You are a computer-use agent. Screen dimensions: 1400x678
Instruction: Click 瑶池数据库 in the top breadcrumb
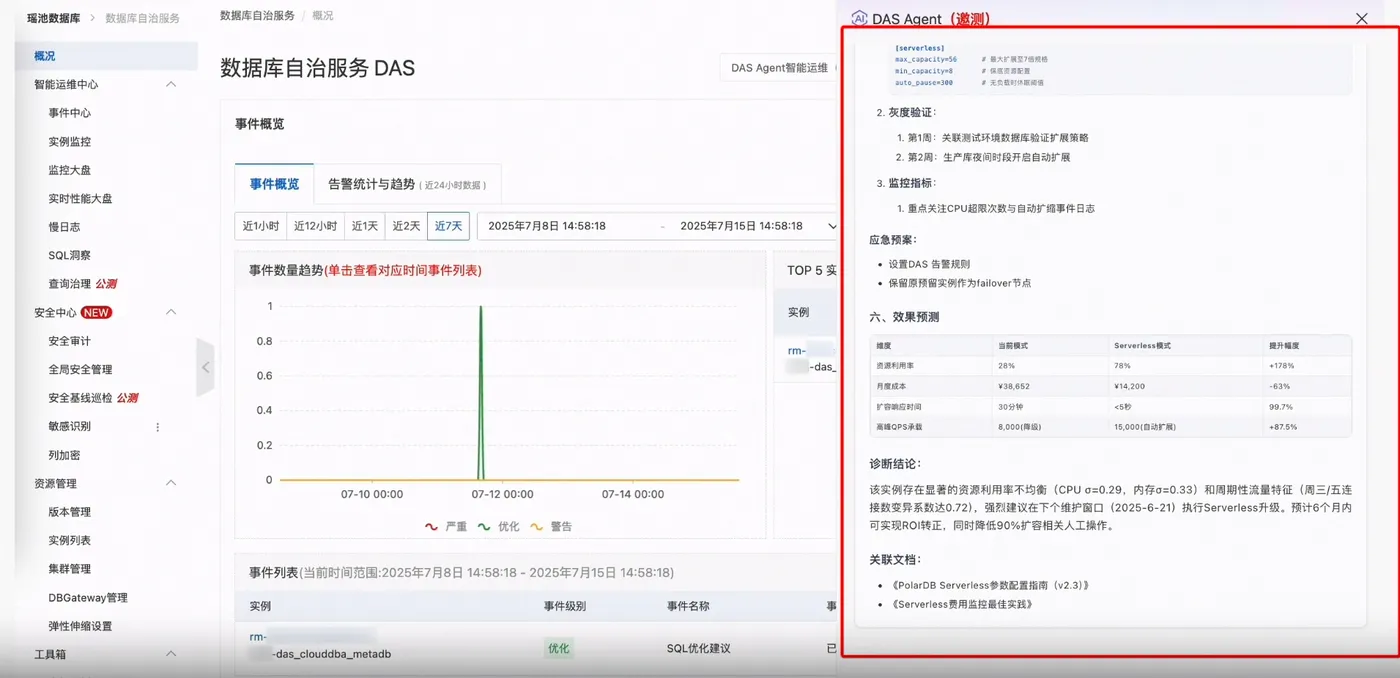[x=54, y=18]
